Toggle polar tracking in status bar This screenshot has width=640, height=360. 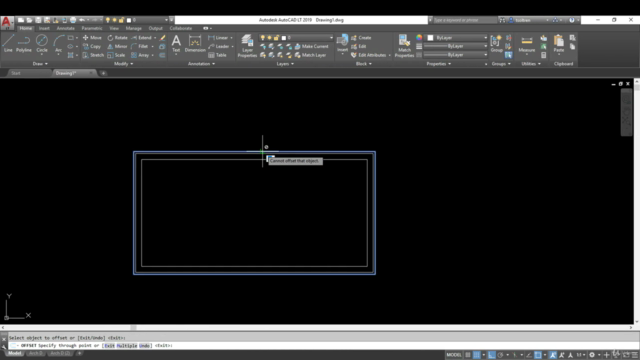[500, 355]
